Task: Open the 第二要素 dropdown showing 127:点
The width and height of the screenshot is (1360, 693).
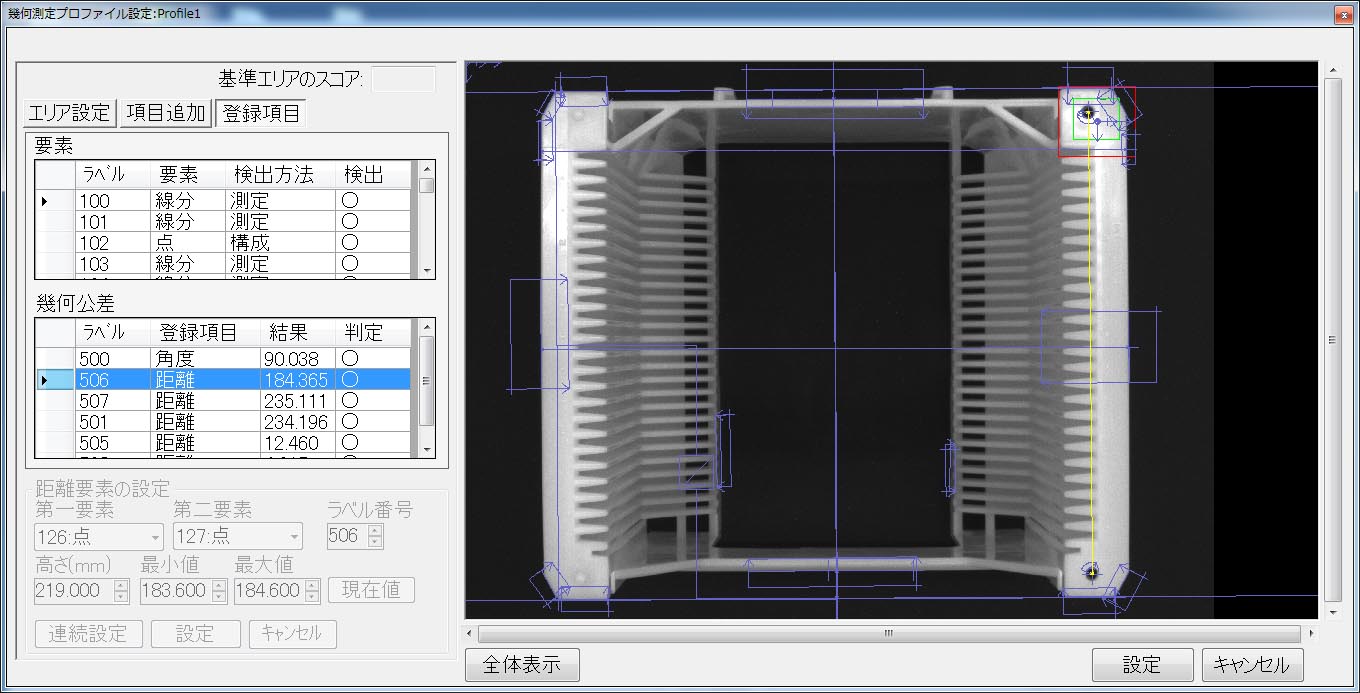Action: (x=237, y=537)
